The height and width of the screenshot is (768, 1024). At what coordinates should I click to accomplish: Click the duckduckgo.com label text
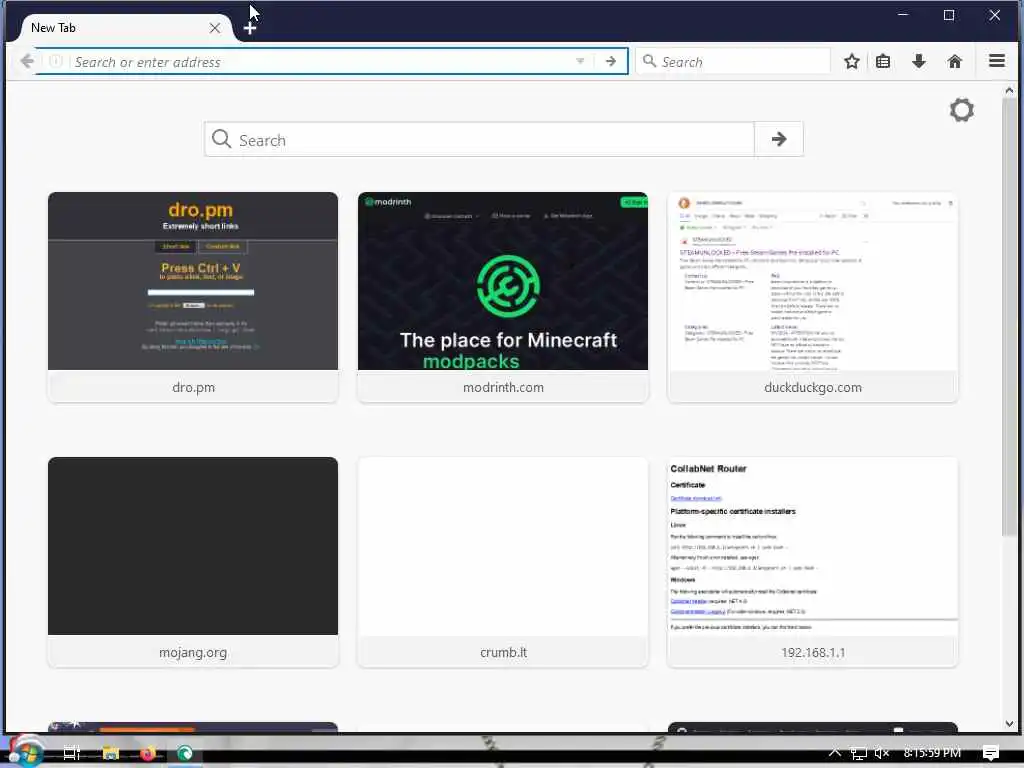(813, 387)
